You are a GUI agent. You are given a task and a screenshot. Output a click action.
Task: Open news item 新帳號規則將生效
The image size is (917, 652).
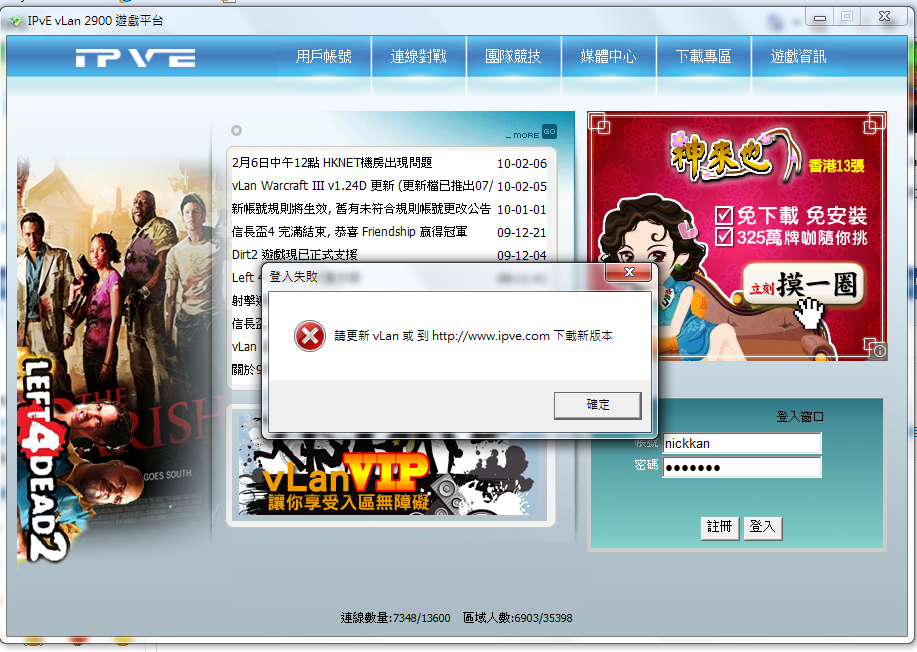(361, 209)
